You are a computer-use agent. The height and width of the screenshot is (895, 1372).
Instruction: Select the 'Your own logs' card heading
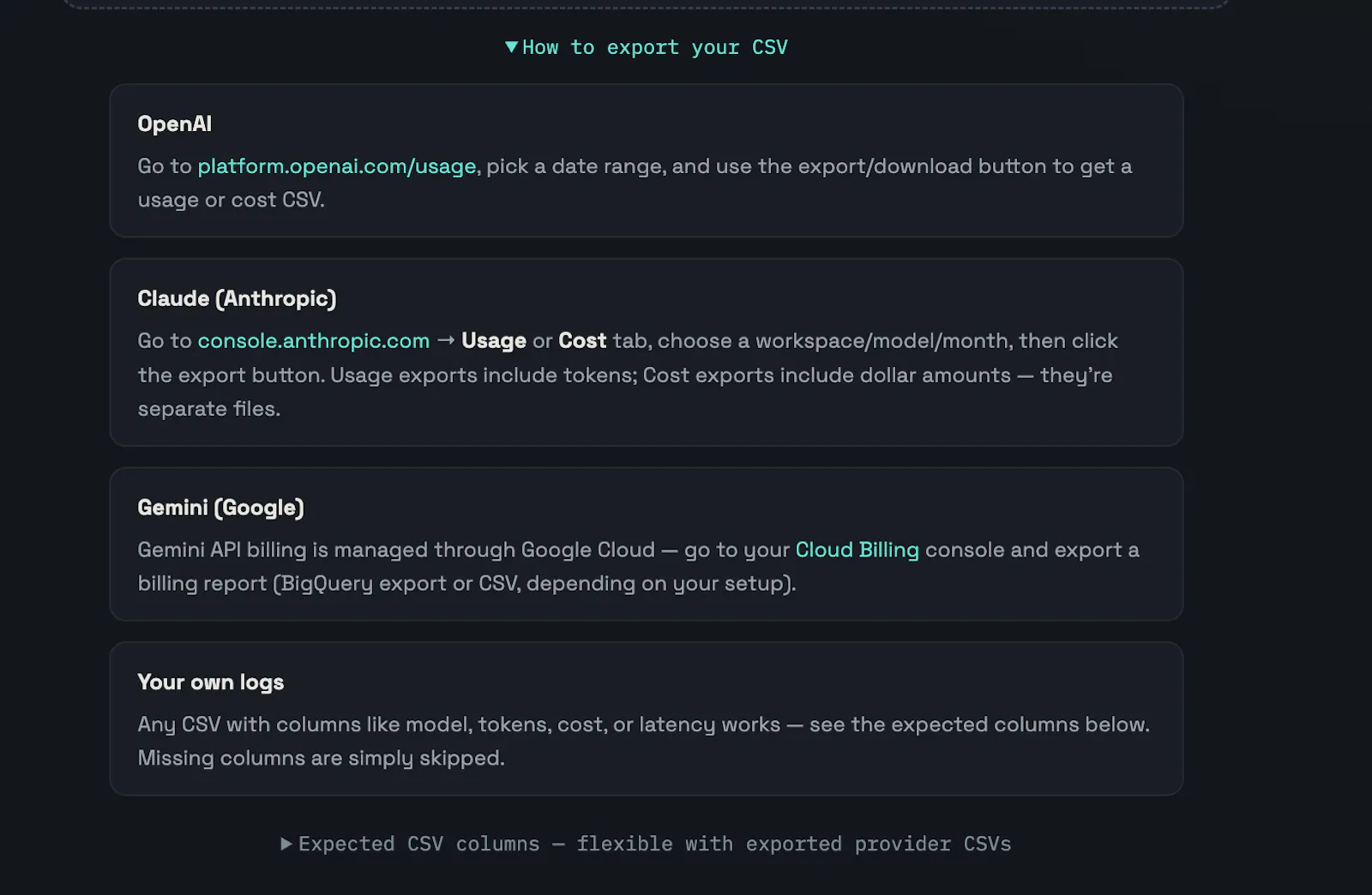[211, 682]
